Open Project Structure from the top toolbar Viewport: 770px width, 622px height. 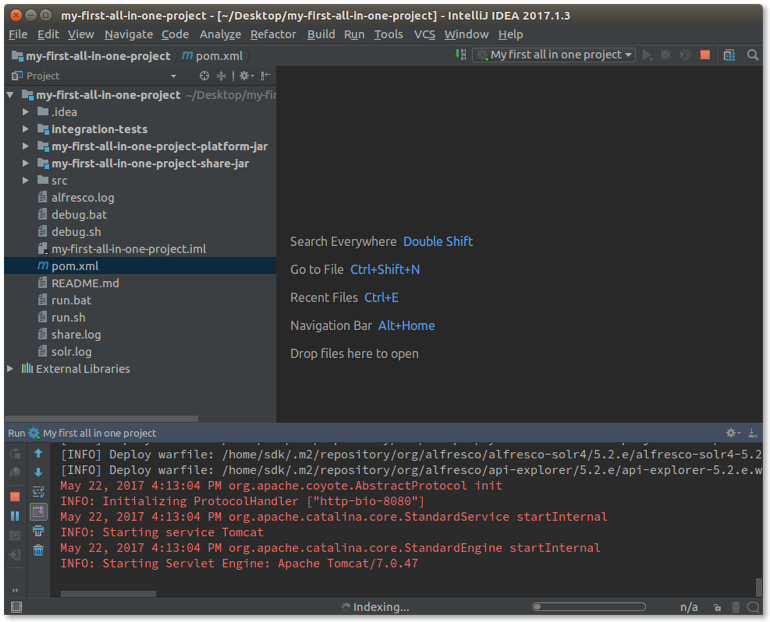pos(729,55)
